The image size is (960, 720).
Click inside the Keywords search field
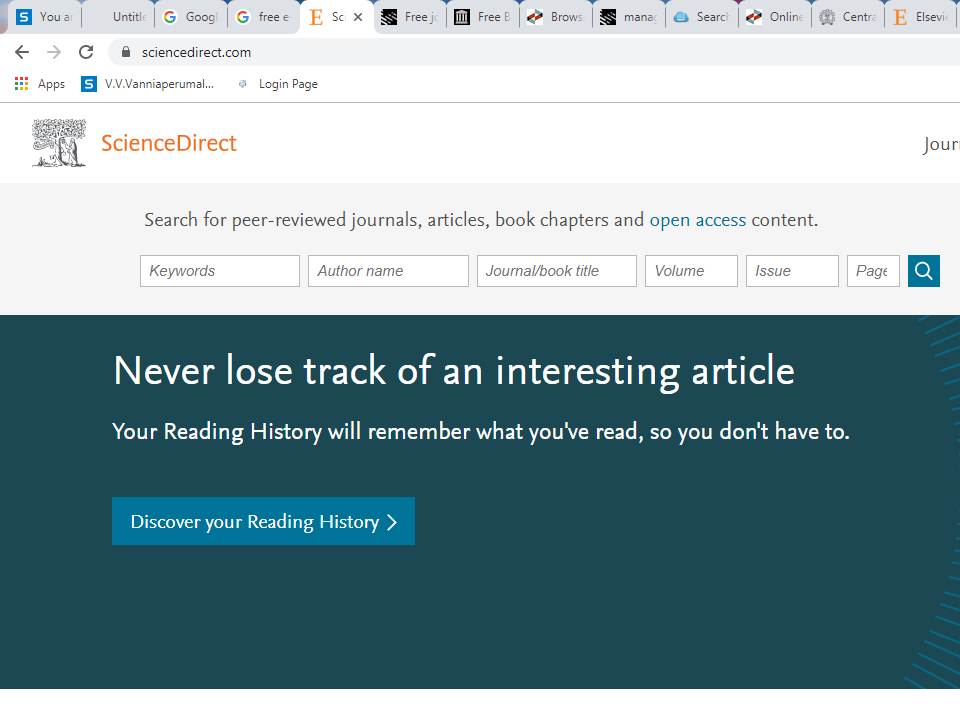coord(219,270)
